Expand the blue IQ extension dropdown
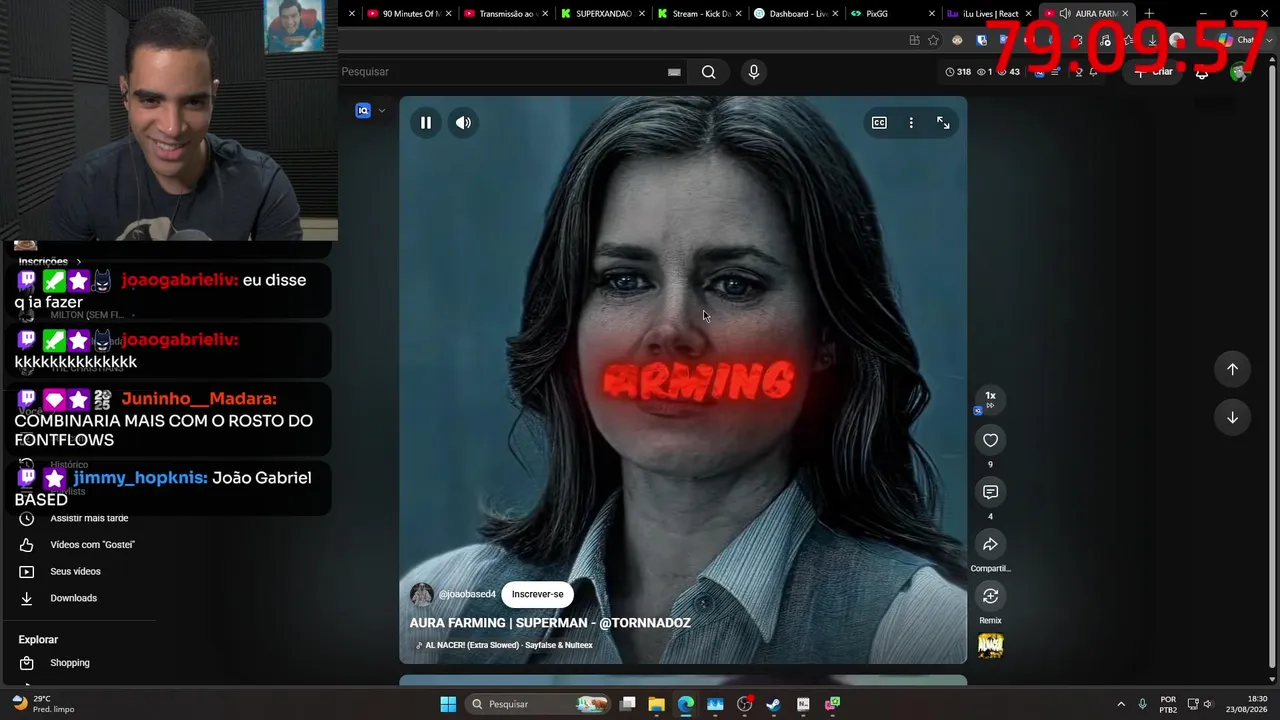1280x720 pixels. point(381,111)
